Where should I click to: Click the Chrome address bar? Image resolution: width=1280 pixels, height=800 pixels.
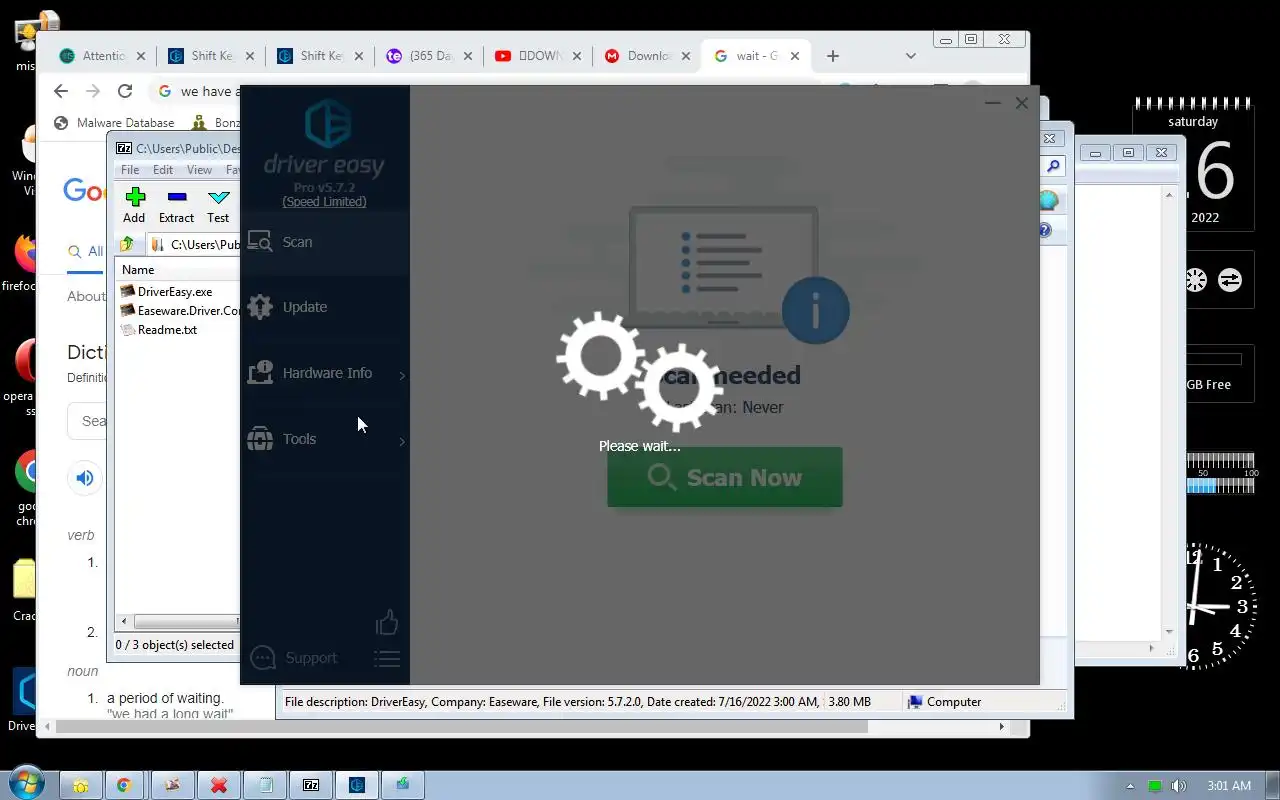(x=196, y=91)
